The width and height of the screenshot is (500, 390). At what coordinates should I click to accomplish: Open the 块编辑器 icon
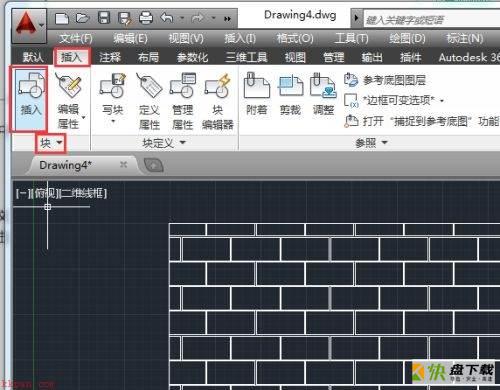tap(217, 86)
